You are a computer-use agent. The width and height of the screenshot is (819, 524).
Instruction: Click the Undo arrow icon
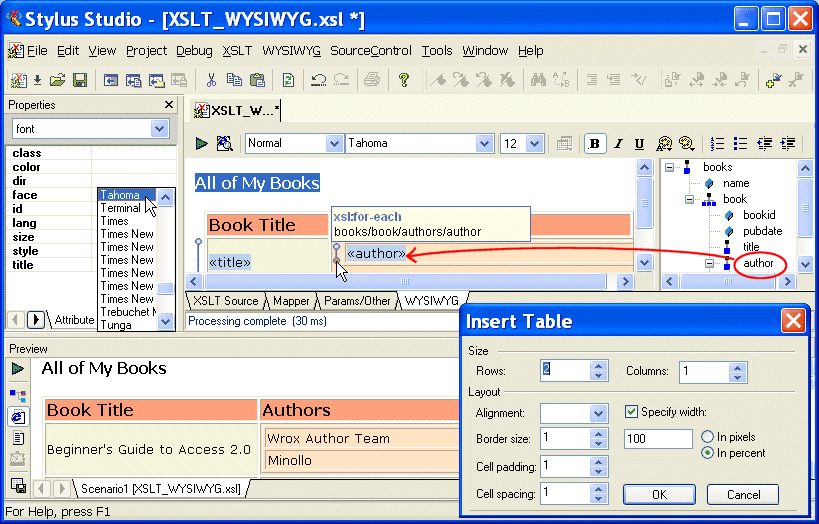[318, 80]
